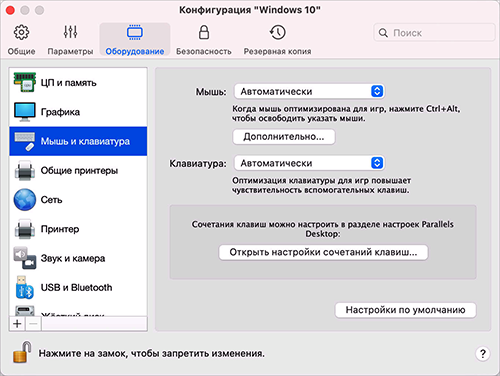Click the Резервная копия tab label
This screenshot has width=500, height=376.
[277, 51]
